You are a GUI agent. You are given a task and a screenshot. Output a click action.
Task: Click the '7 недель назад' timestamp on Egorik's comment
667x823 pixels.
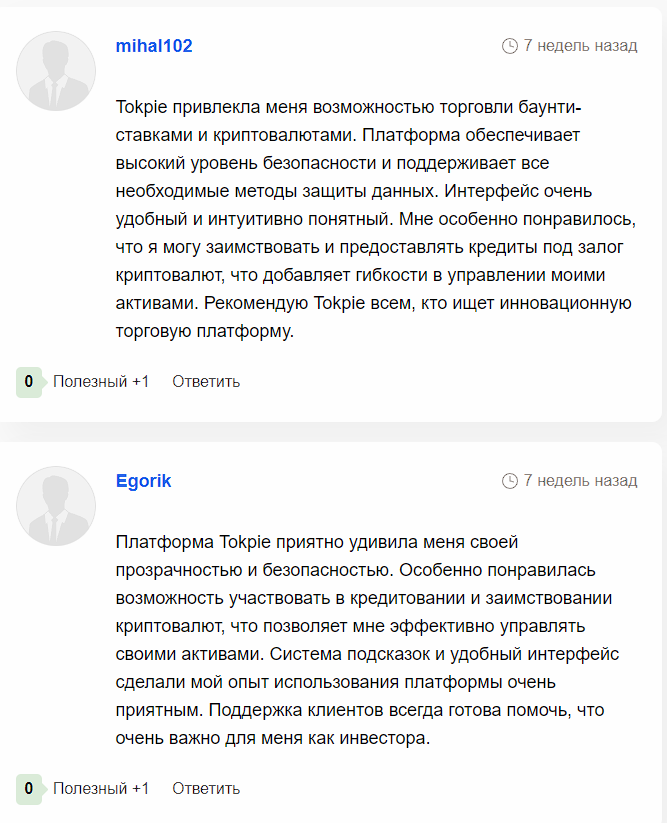[x=580, y=481]
